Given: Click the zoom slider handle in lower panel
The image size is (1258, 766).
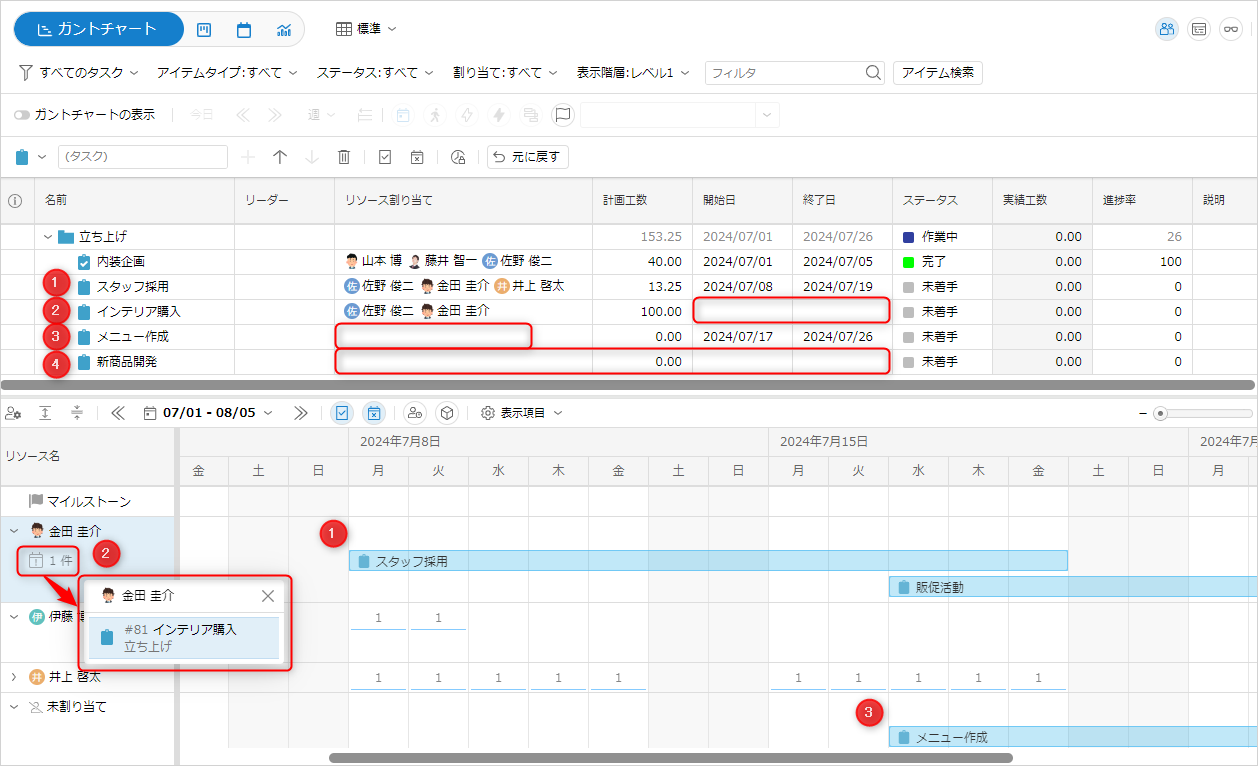Looking at the screenshot, I should (x=1160, y=413).
